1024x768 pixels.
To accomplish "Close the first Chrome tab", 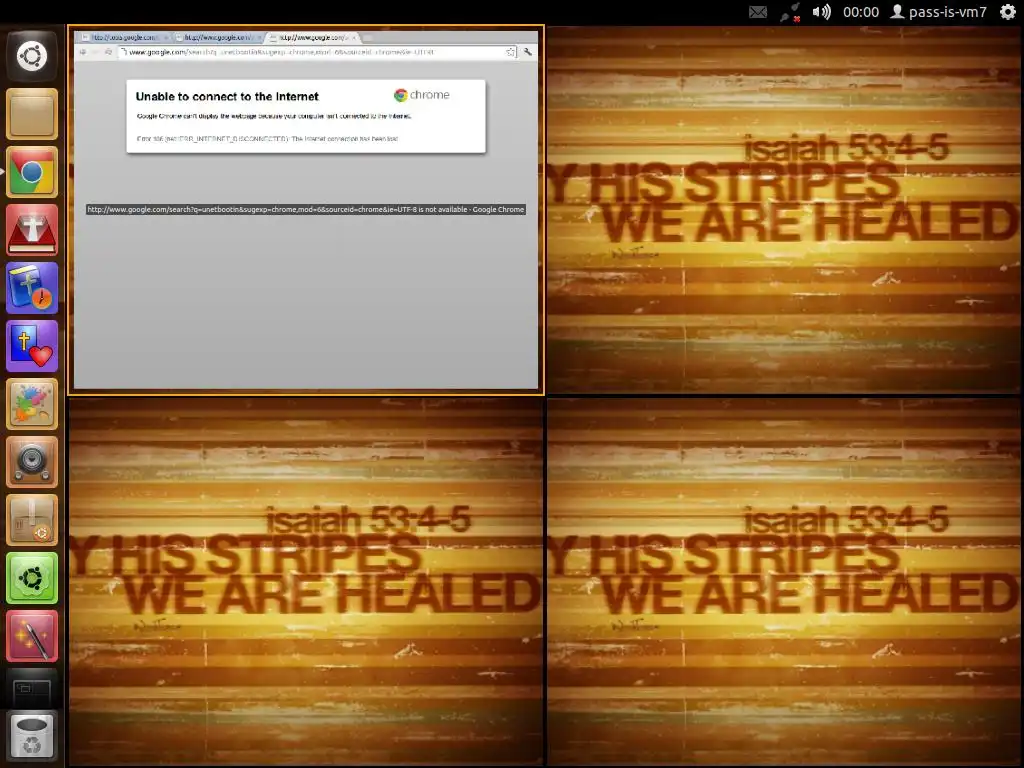I will pos(166,38).
